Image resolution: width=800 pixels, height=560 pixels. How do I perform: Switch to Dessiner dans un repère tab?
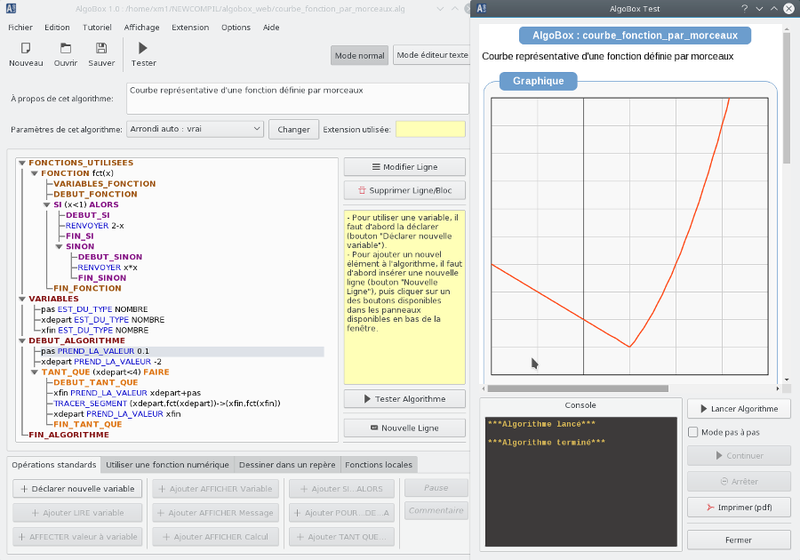pos(287,465)
